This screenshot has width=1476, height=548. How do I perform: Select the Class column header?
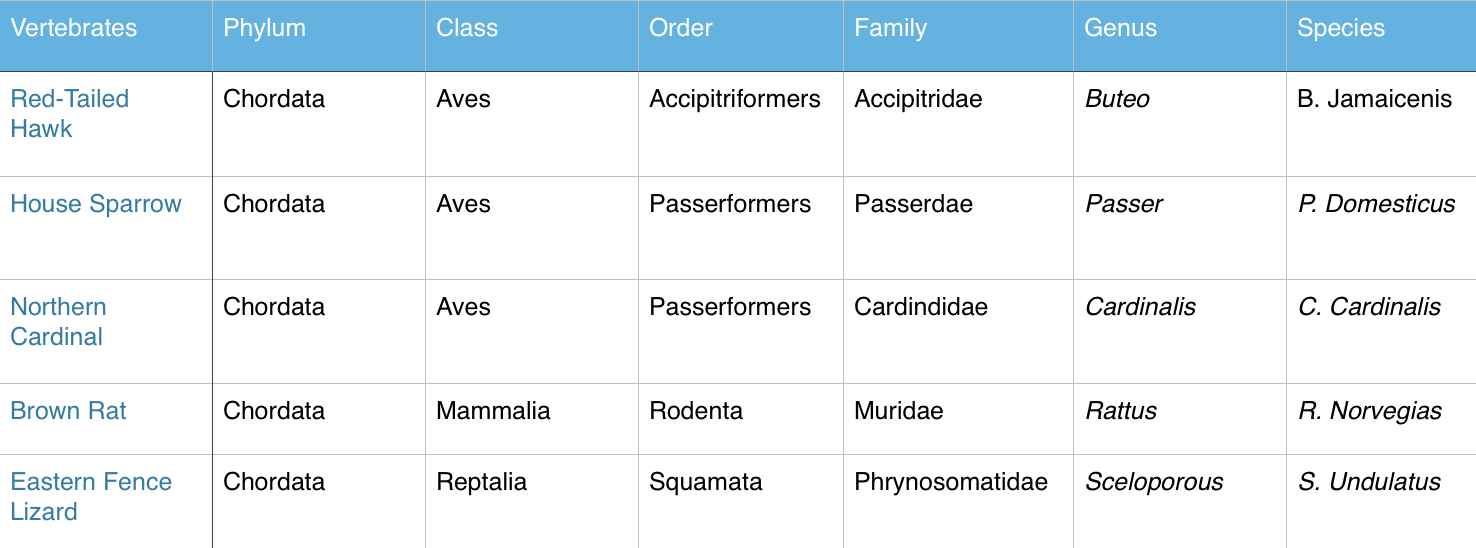click(x=467, y=28)
